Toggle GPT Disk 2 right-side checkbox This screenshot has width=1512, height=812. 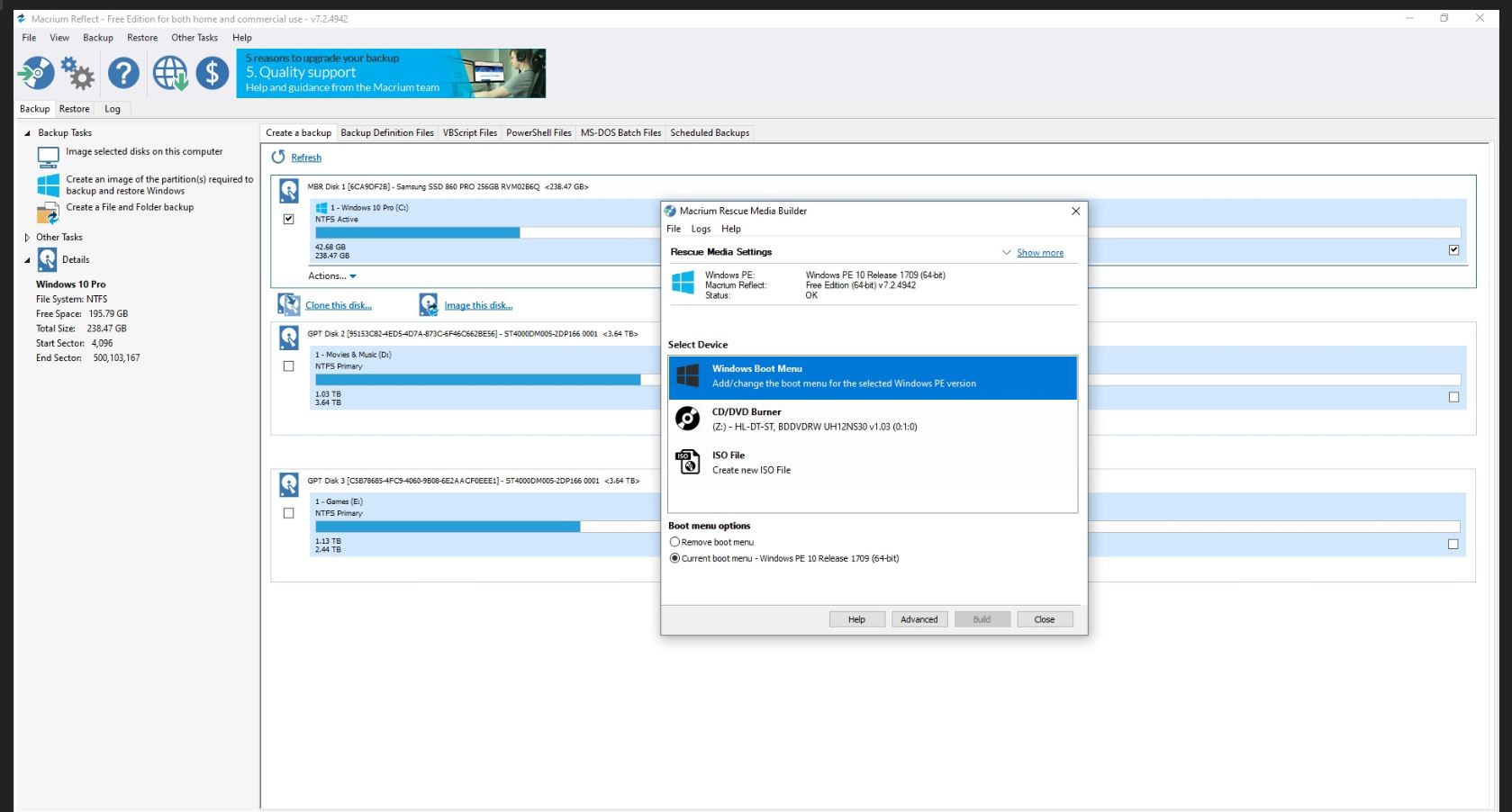coord(1453,397)
